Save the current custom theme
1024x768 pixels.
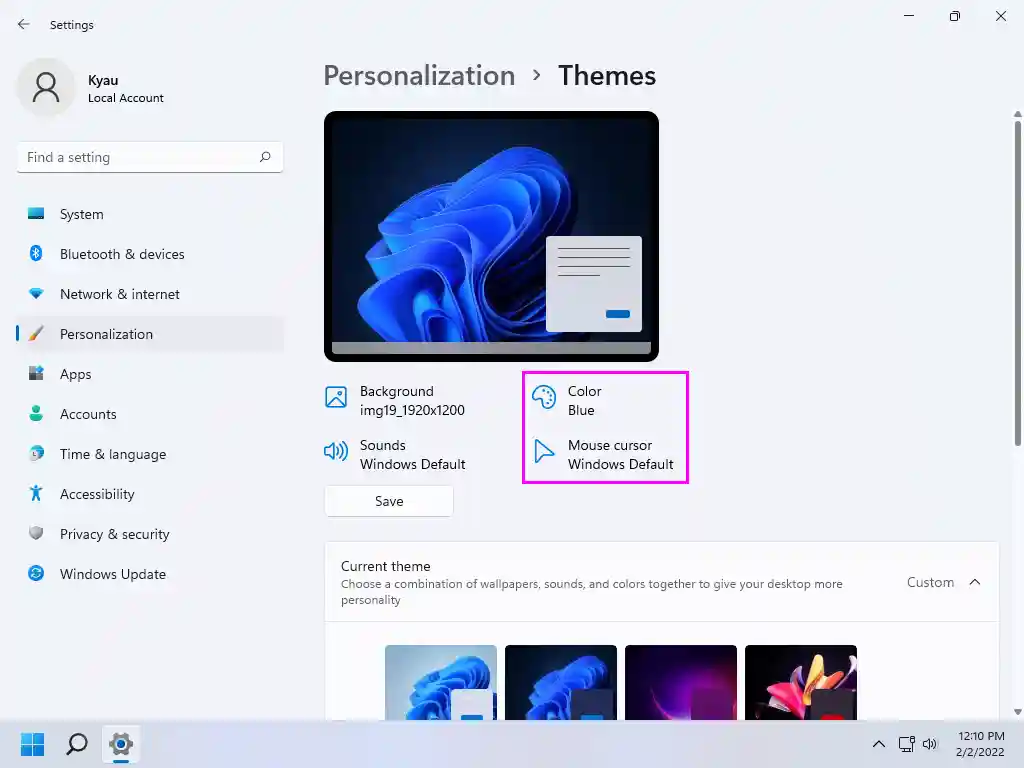(389, 501)
